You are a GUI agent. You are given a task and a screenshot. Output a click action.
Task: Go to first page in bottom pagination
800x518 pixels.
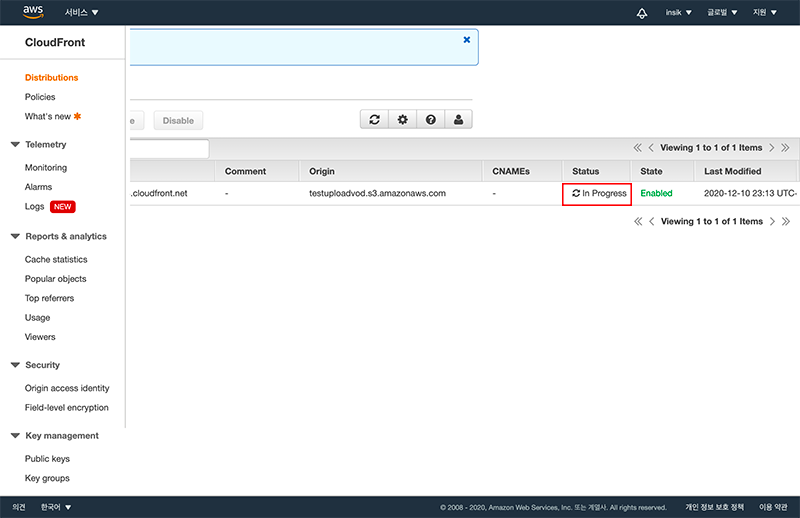638,221
